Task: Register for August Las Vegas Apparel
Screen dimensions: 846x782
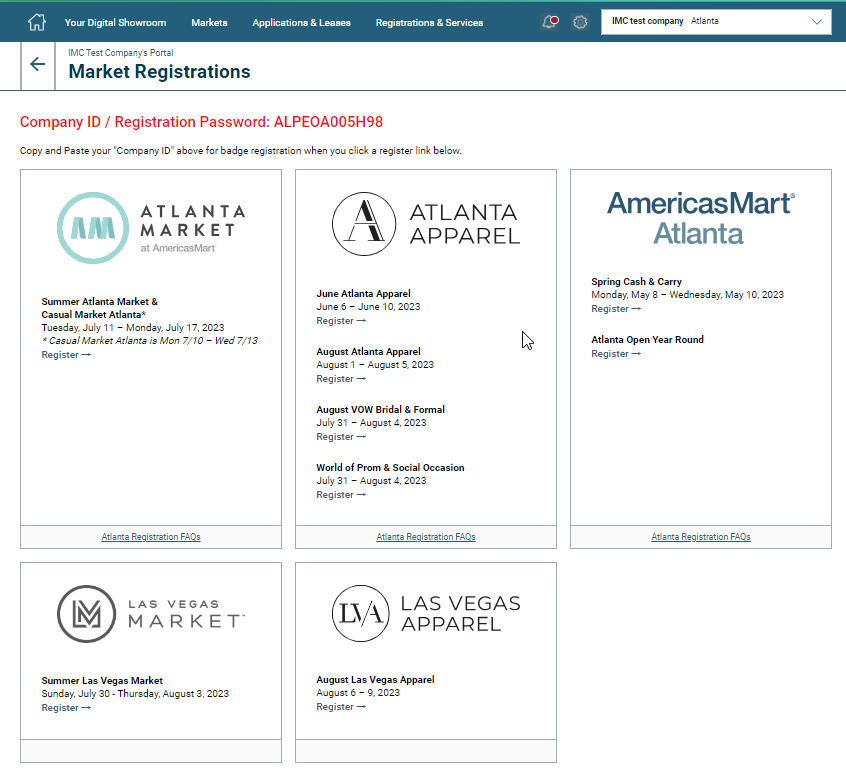Action: [341, 706]
